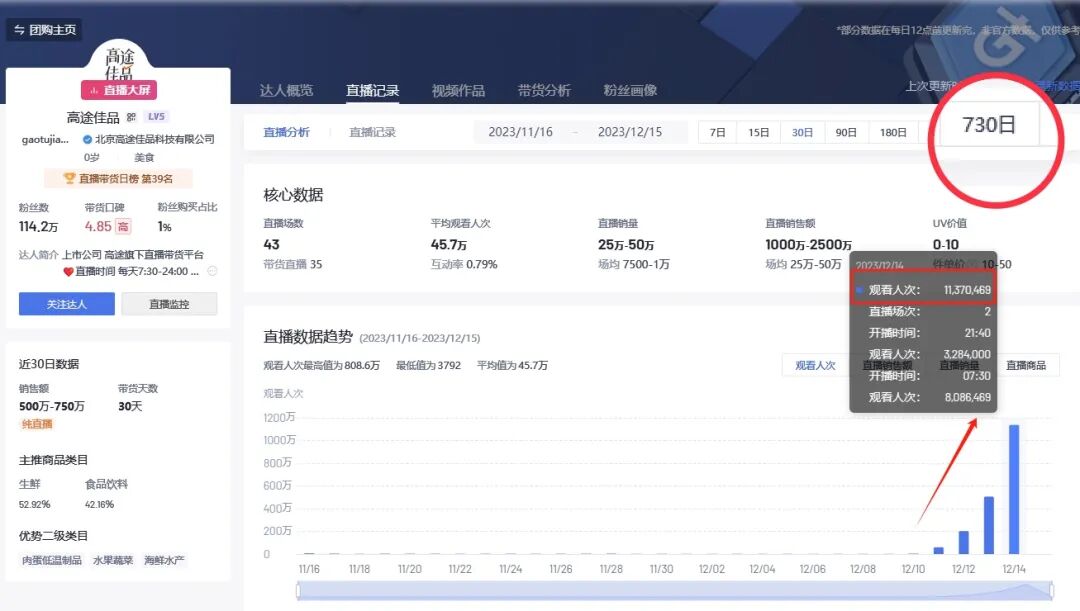This screenshot has height=611, width=1080.
Task: Switch to the 达人概览 tab
Action: pos(287,90)
